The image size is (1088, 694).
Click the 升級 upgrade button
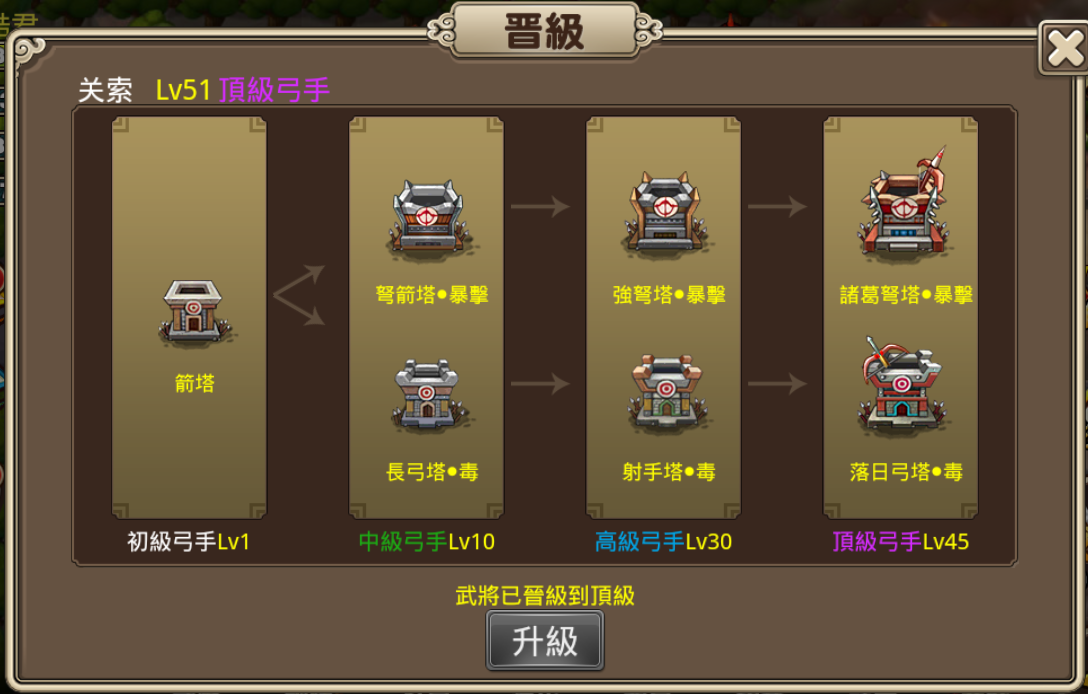[x=545, y=641]
